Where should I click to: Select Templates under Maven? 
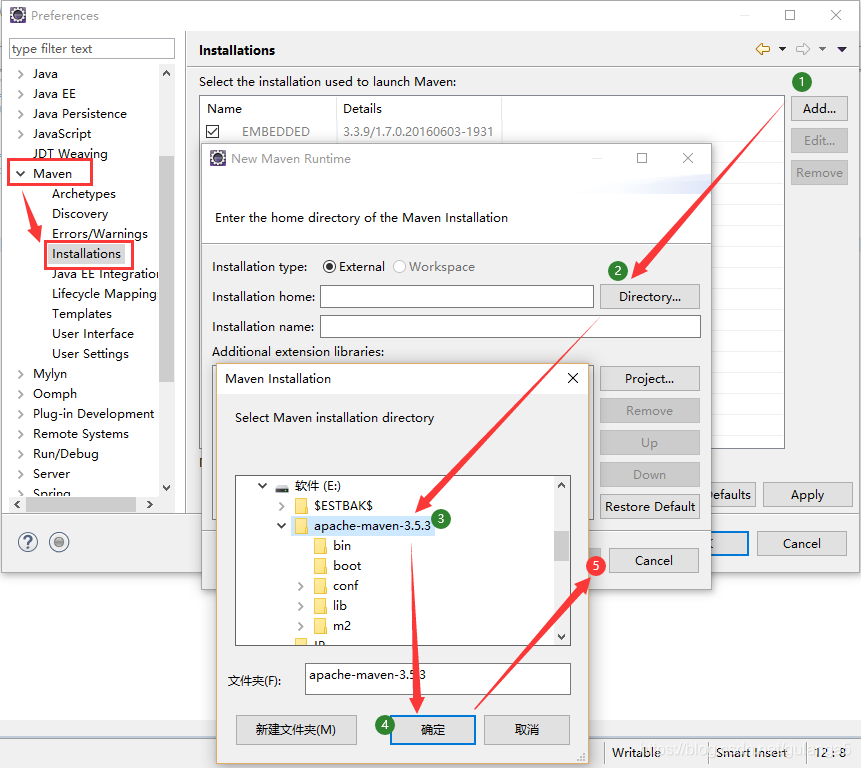82,314
